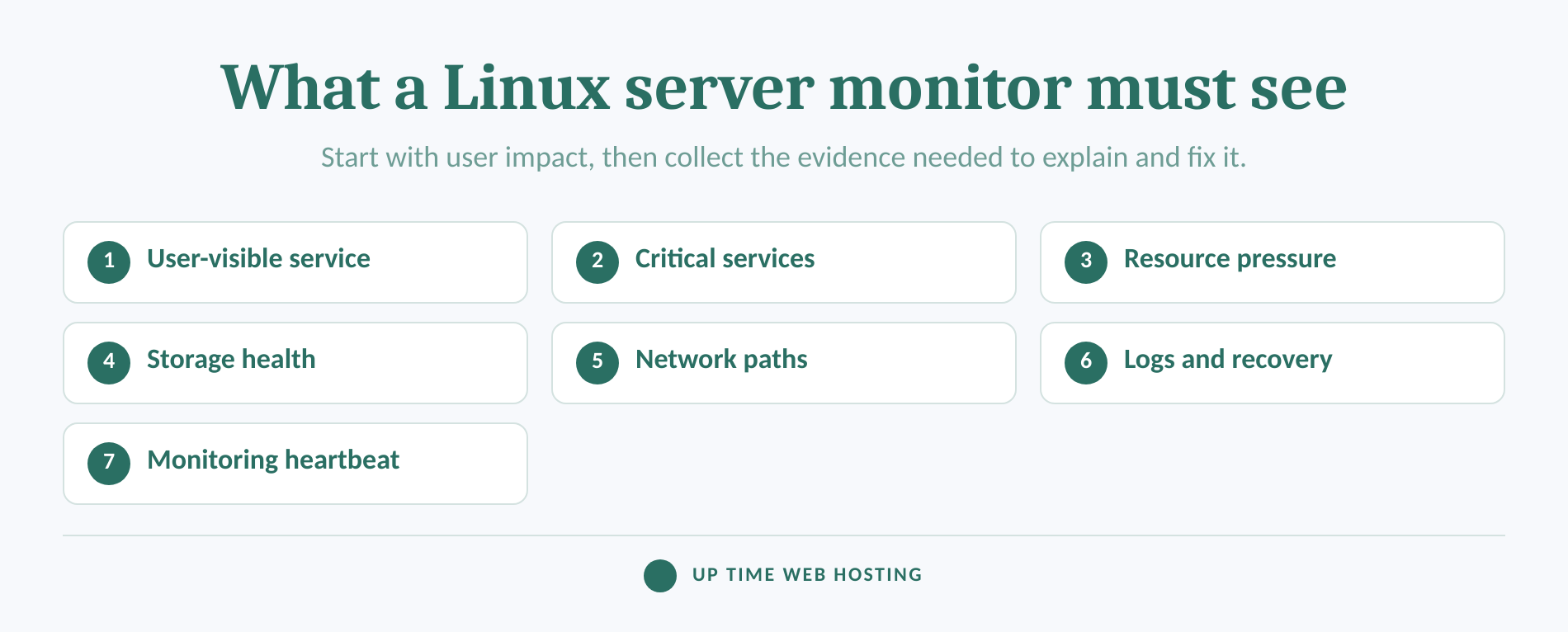
Task: Click the round green Up Time Web Hosting logo
Action: tap(660, 576)
